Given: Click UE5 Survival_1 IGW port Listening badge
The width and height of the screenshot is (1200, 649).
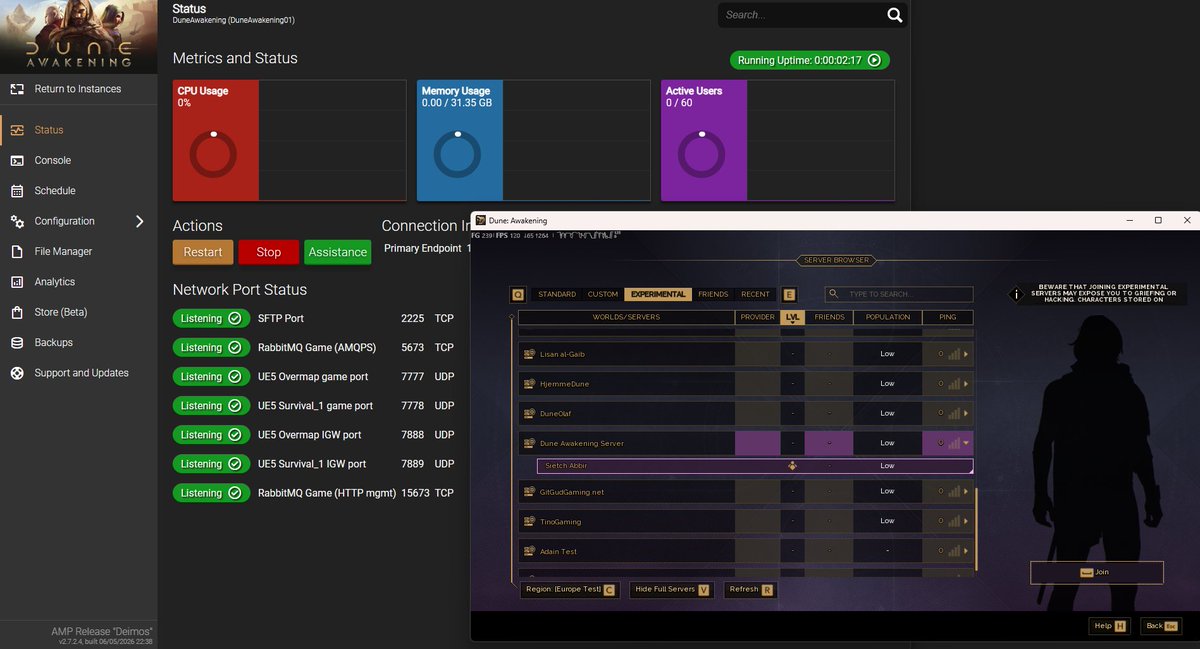Looking at the screenshot, I should pyautogui.click(x=211, y=463).
